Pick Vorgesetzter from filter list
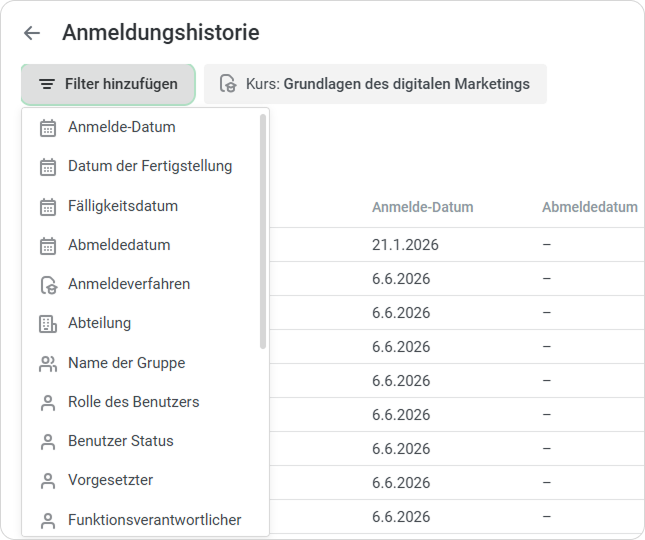 142,480
